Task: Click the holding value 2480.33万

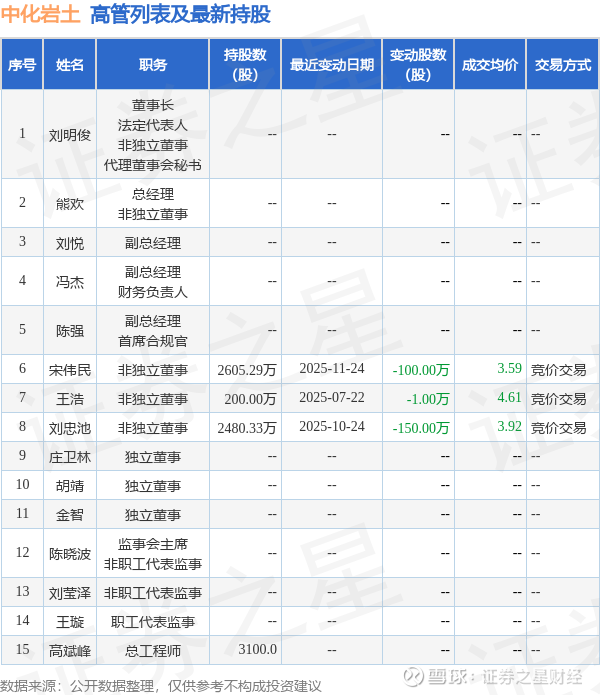Action: (247, 428)
